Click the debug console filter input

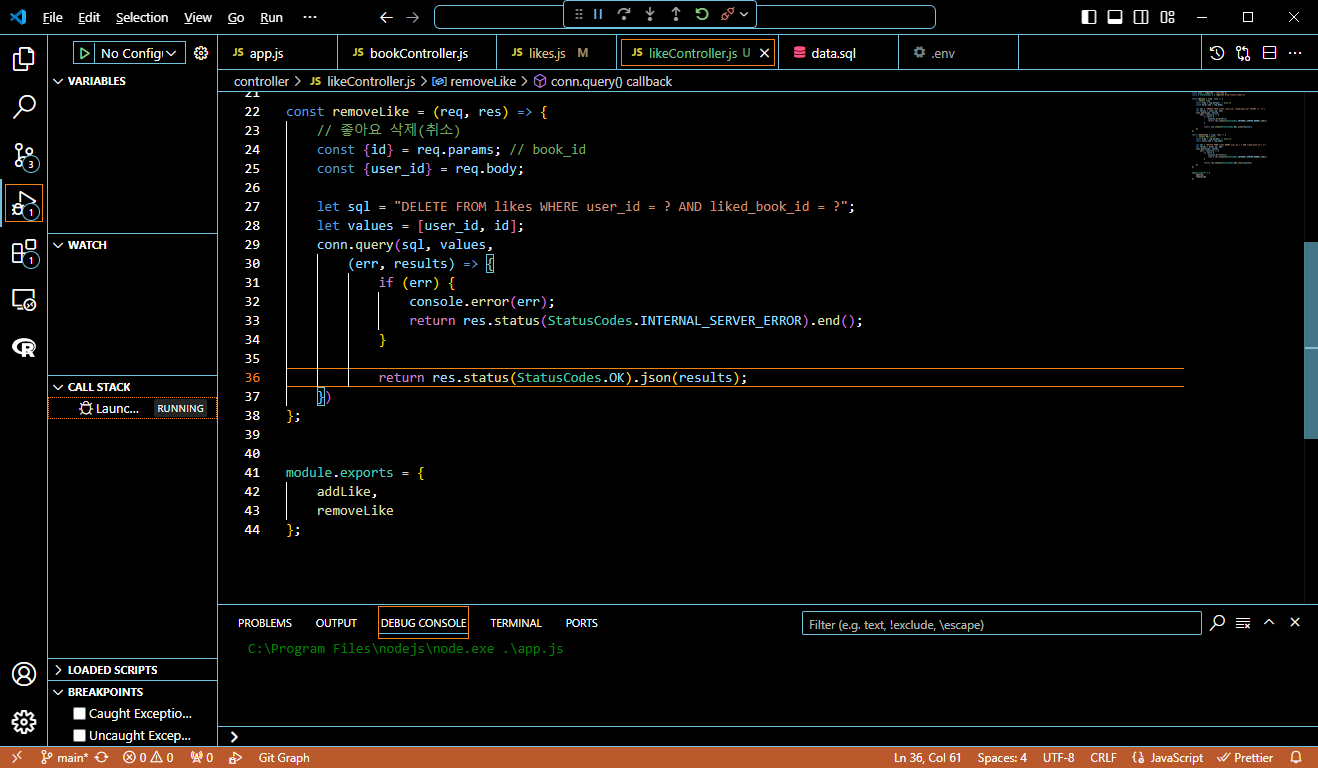[1001, 624]
